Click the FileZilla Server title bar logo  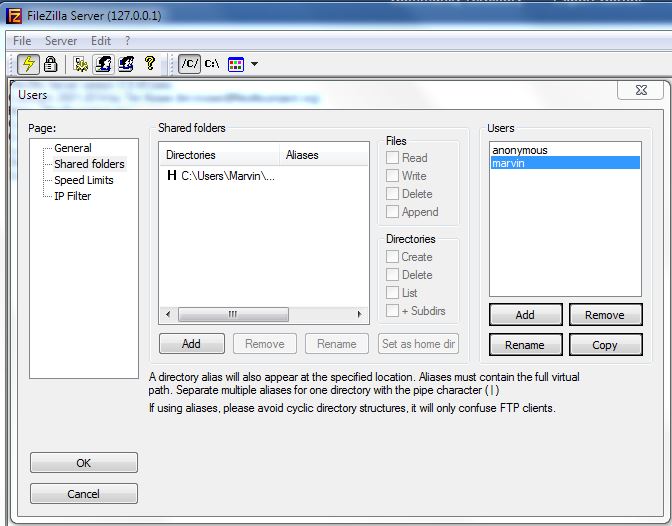14,16
